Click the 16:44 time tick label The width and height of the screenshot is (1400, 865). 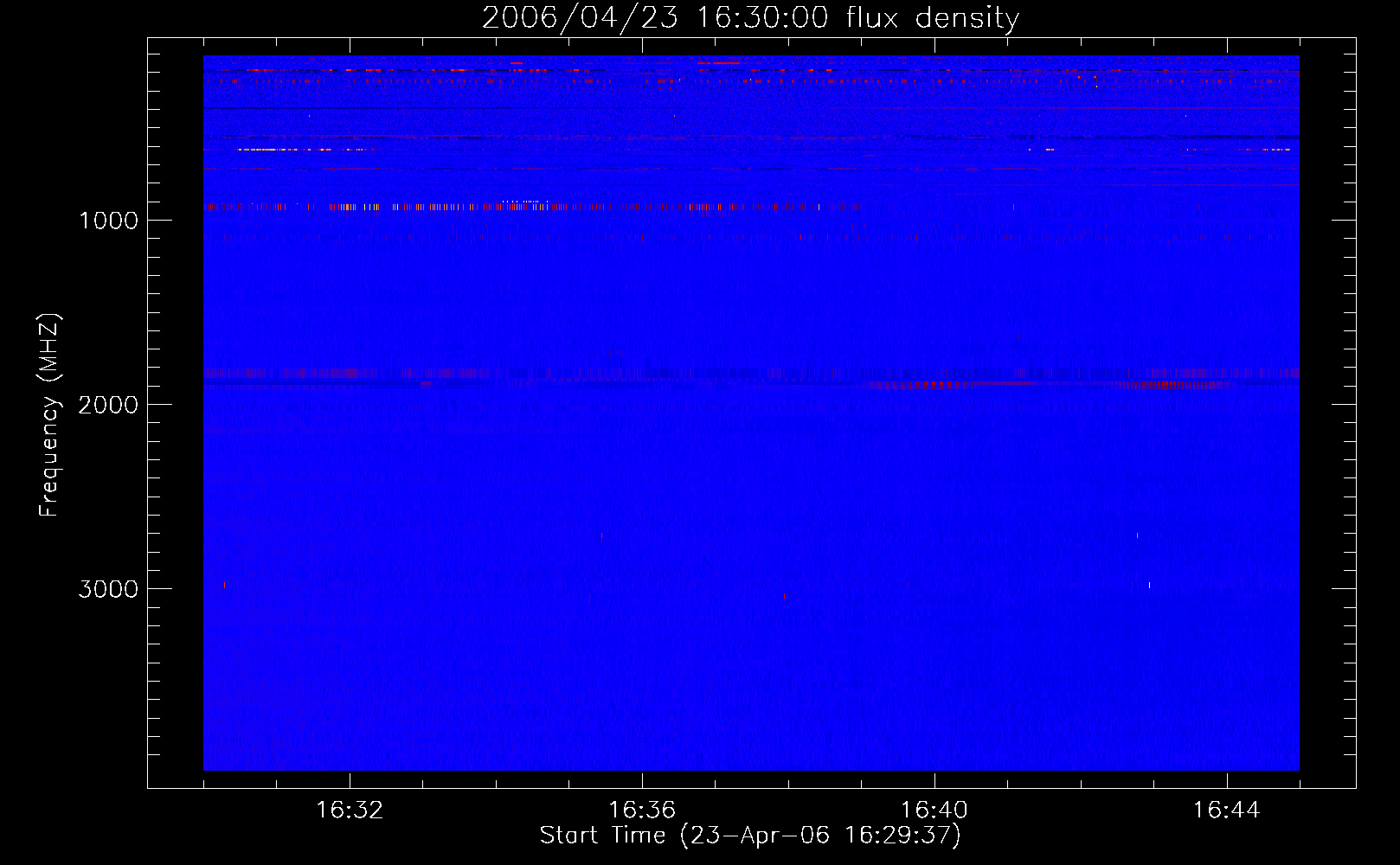[1226, 810]
